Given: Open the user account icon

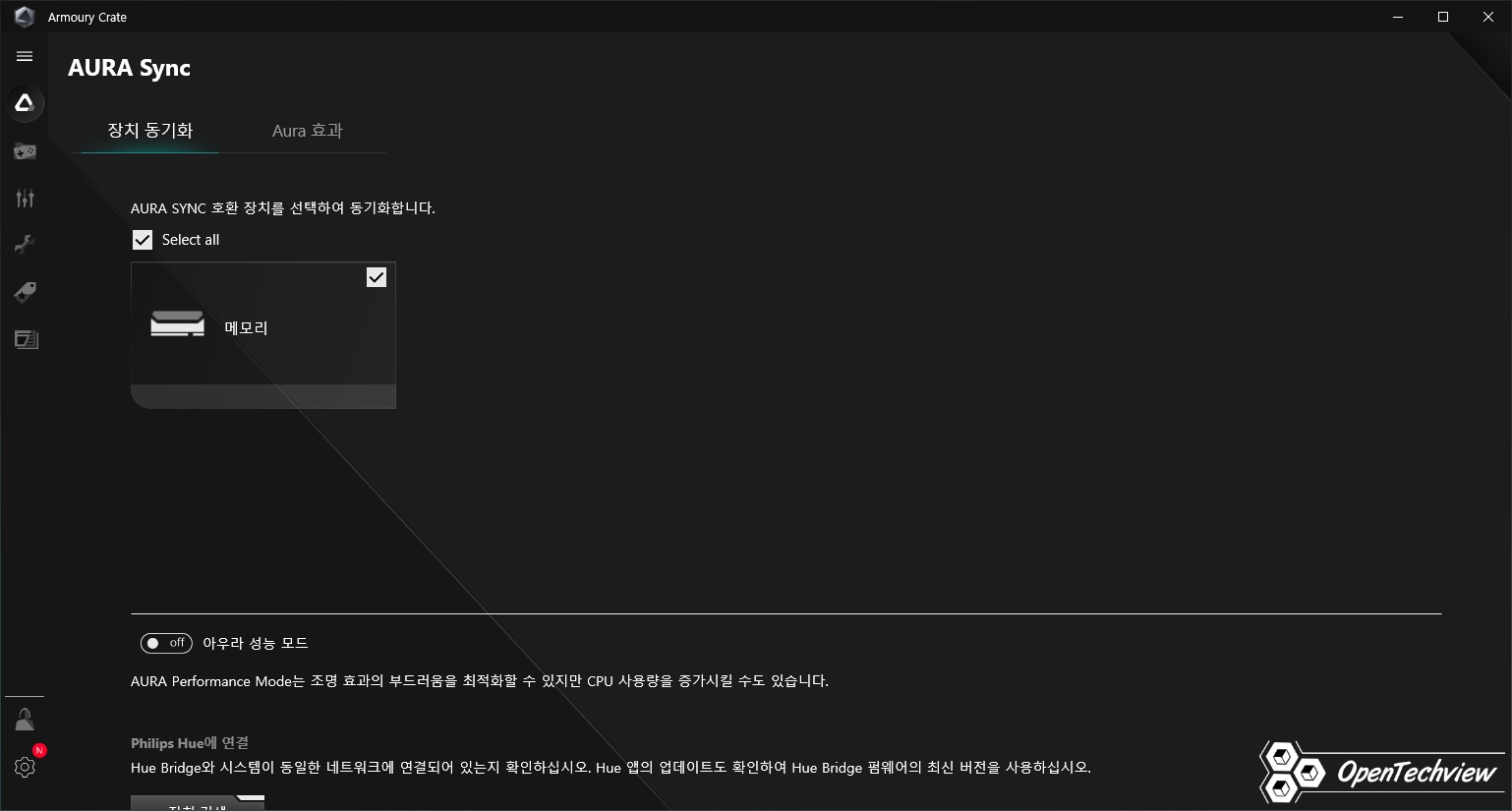Looking at the screenshot, I should point(25,719).
